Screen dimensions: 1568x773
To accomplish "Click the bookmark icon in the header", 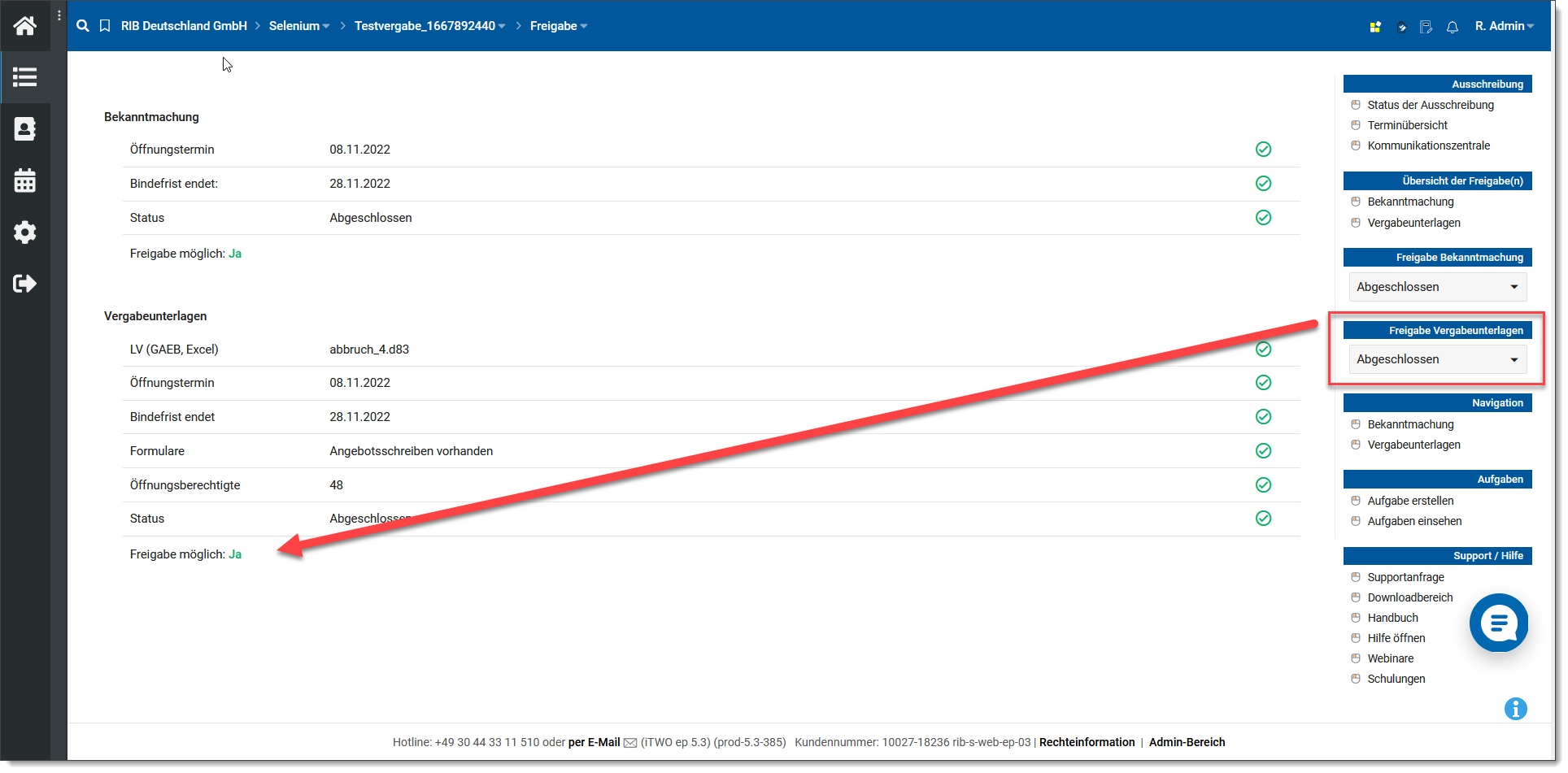I will coord(105,26).
